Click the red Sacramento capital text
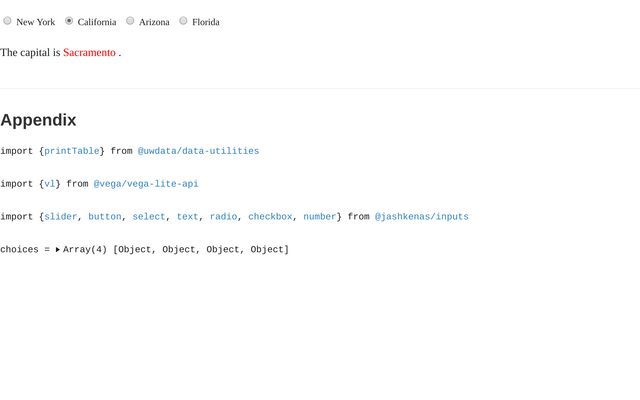 pos(89,52)
